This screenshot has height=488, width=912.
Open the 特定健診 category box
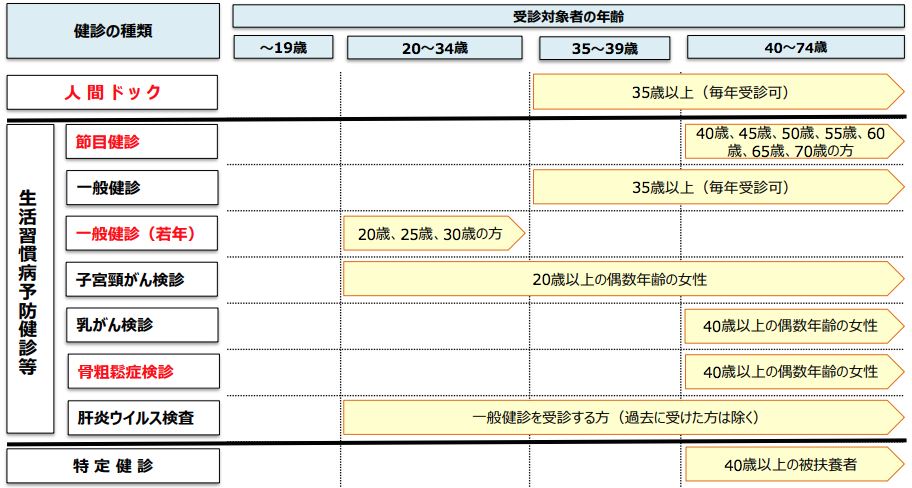(x=113, y=465)
